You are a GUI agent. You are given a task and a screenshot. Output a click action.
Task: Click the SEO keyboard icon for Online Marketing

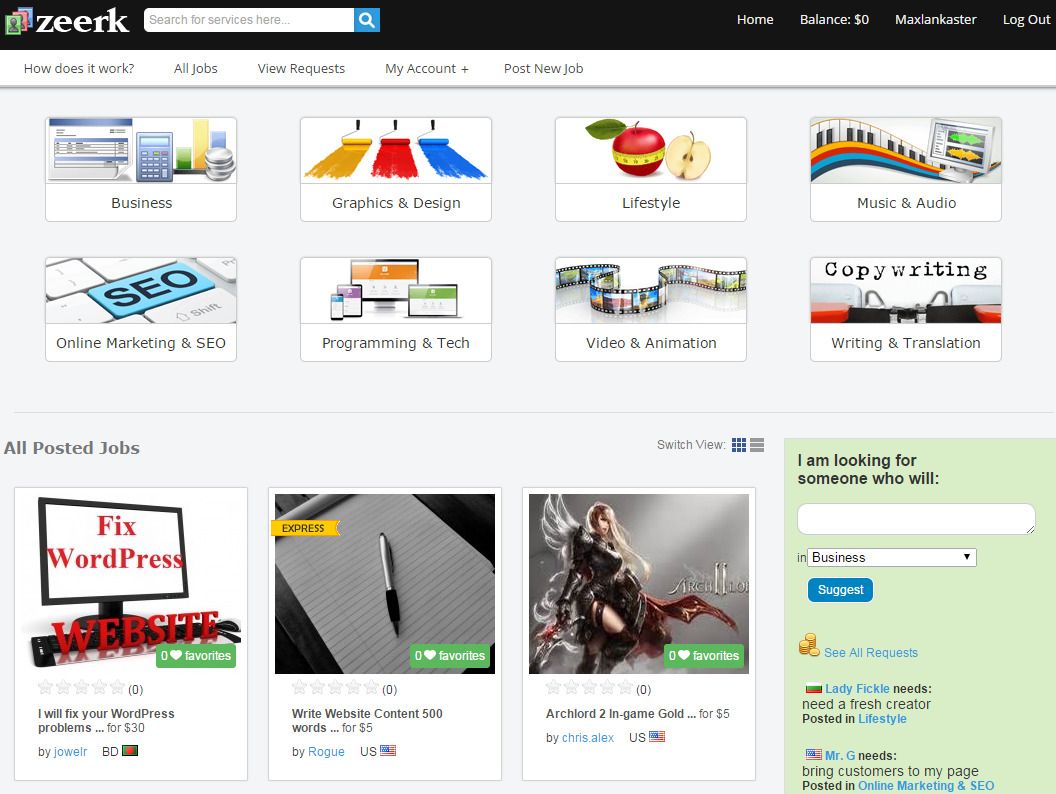tap(140, 290)
